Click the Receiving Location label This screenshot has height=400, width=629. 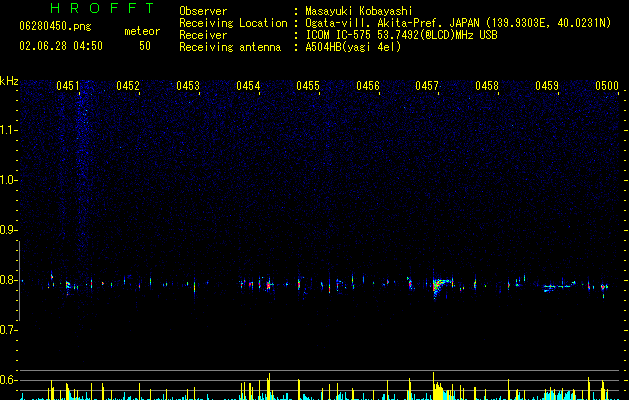(233, 23)
